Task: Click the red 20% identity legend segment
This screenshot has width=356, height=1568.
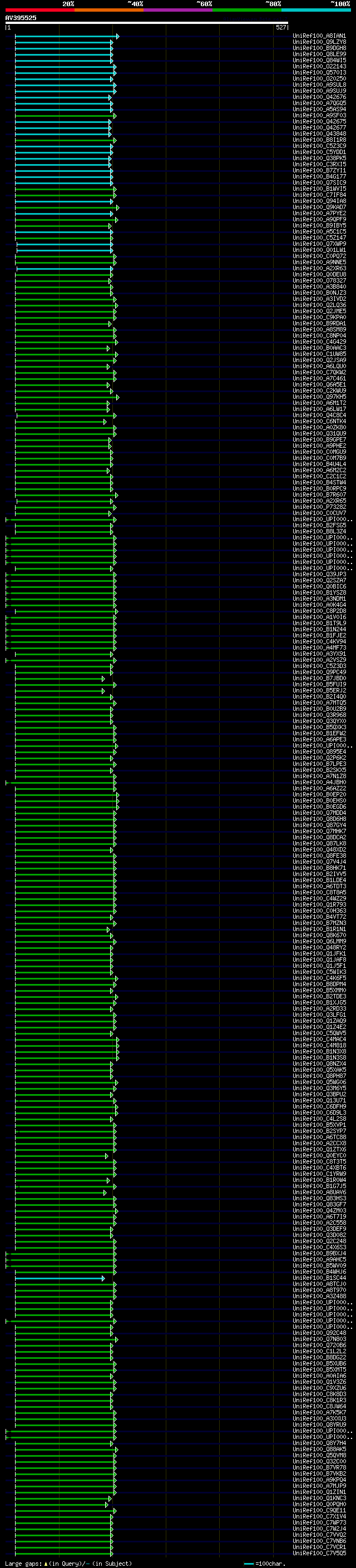Action: [x=39, y=10]
